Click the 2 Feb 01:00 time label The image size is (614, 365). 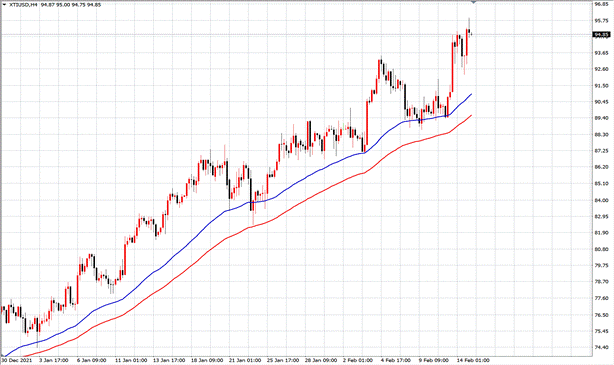[358, 360]
